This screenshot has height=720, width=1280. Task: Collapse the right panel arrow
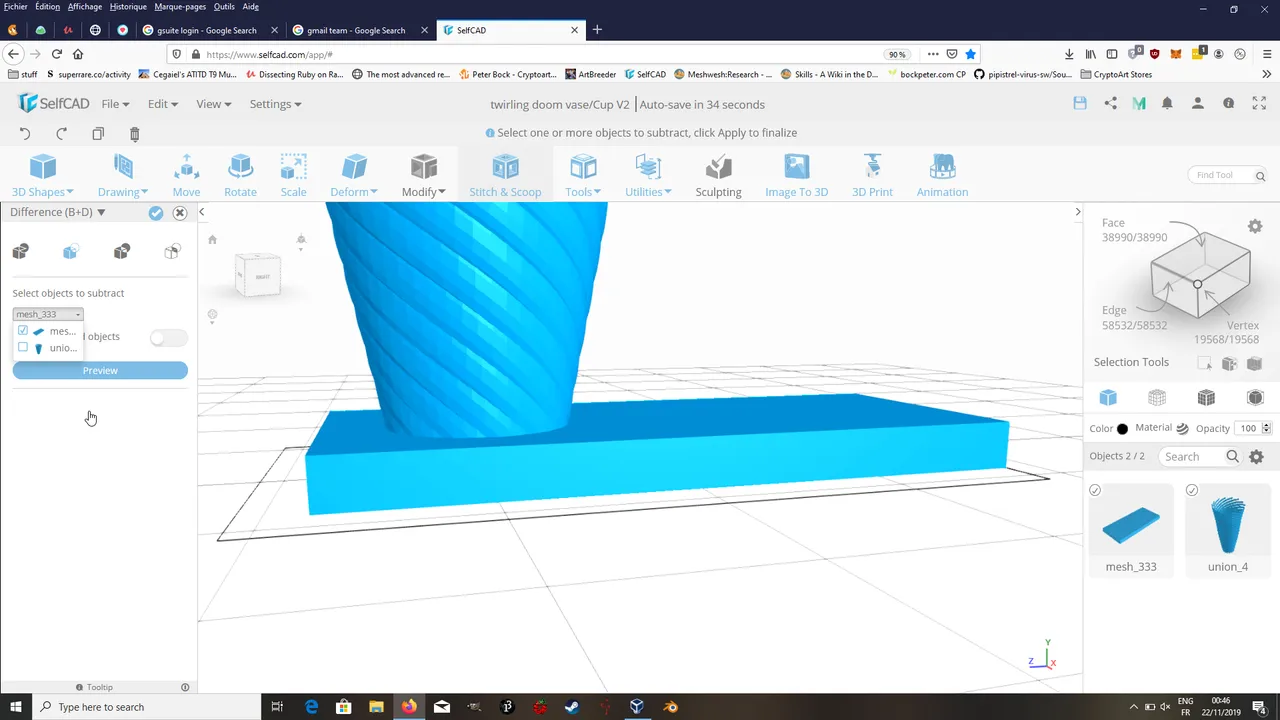pyautogui.click(x=1077, y=212)
